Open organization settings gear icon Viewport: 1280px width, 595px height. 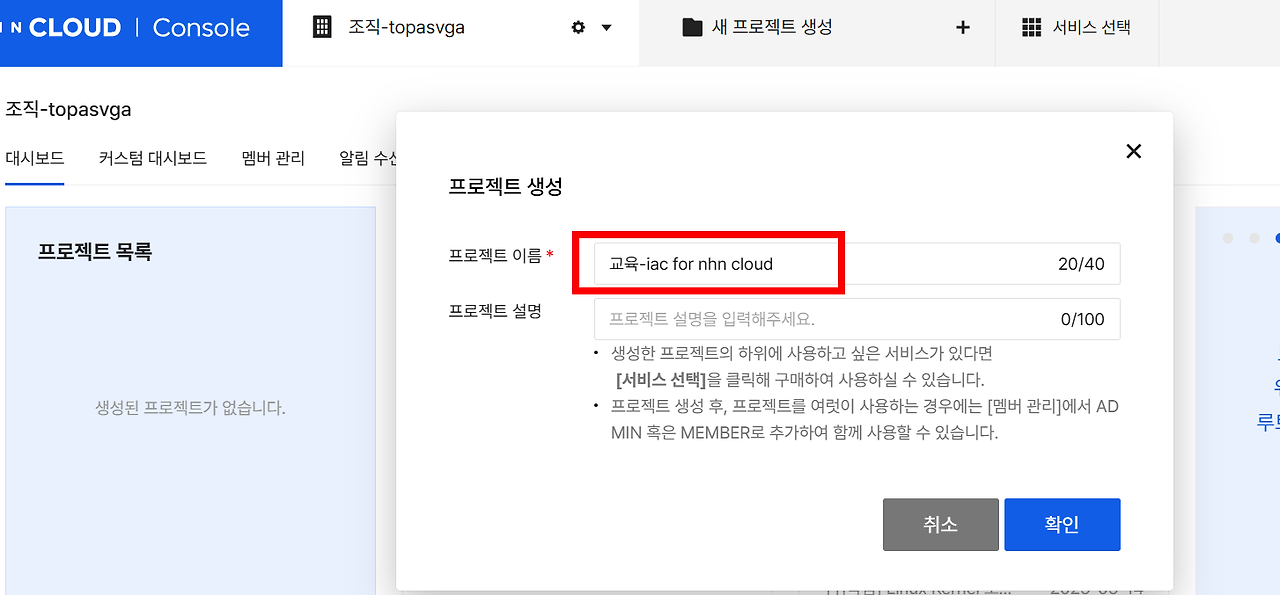(578, 28)
